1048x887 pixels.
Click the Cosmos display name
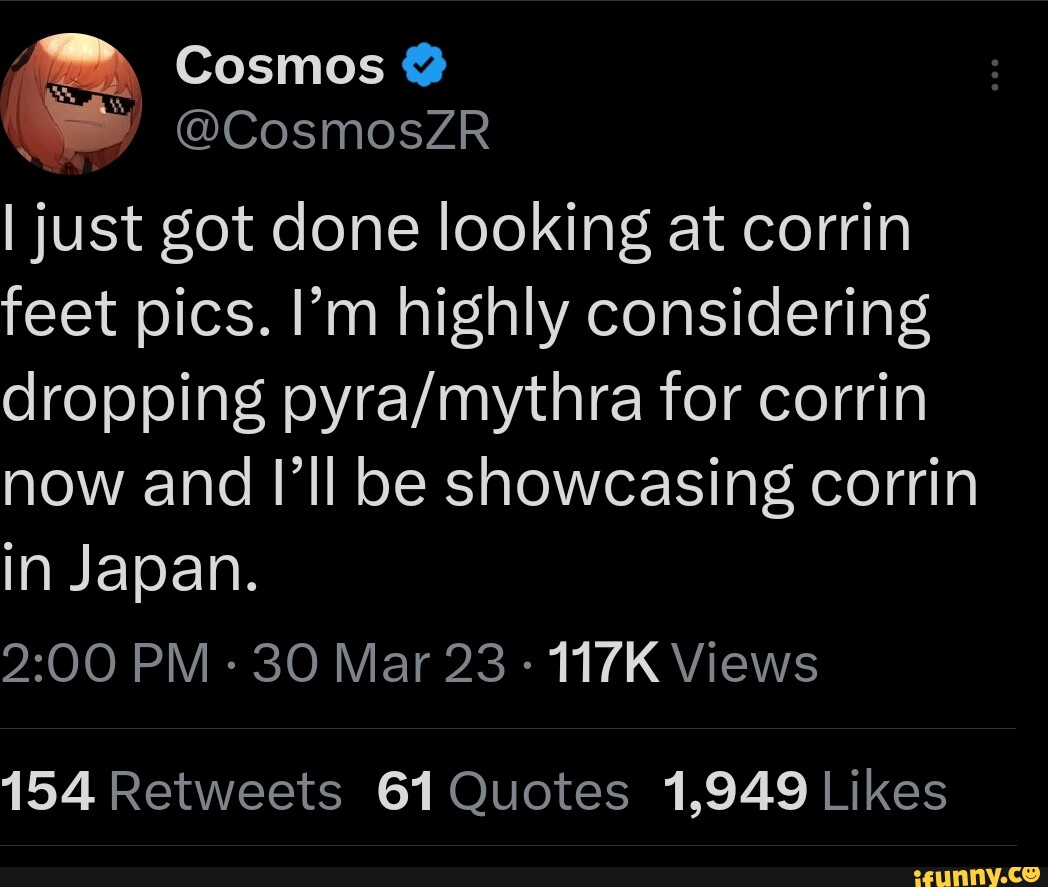[x=280, y=64]
